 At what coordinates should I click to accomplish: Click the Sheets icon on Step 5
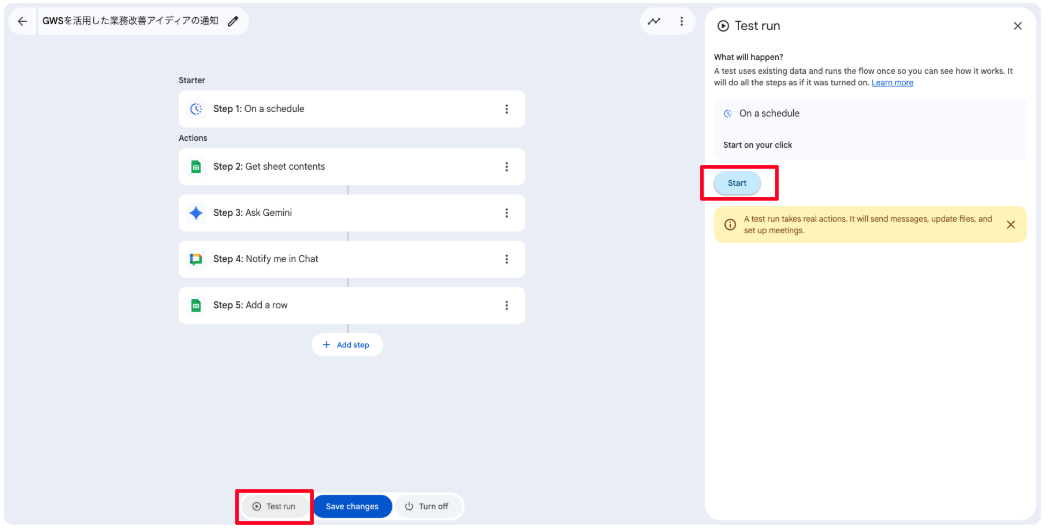tap(196, 305)
